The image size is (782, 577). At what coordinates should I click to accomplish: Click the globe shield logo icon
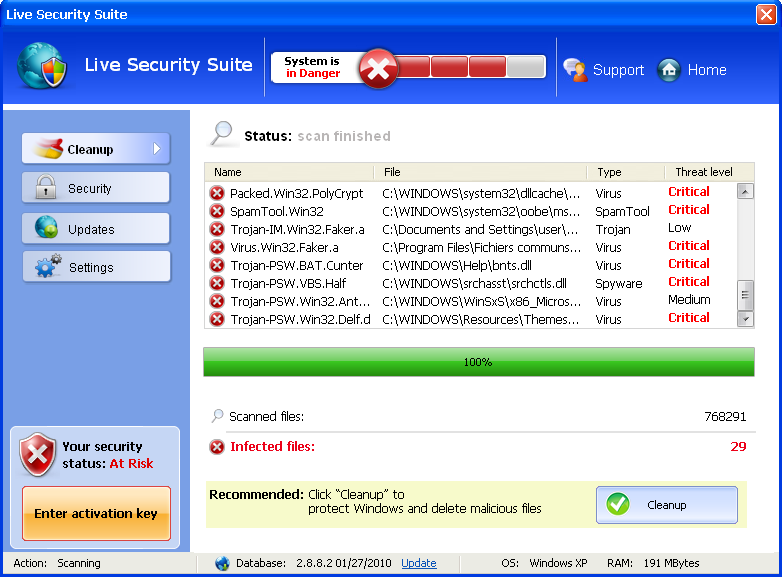41,66
